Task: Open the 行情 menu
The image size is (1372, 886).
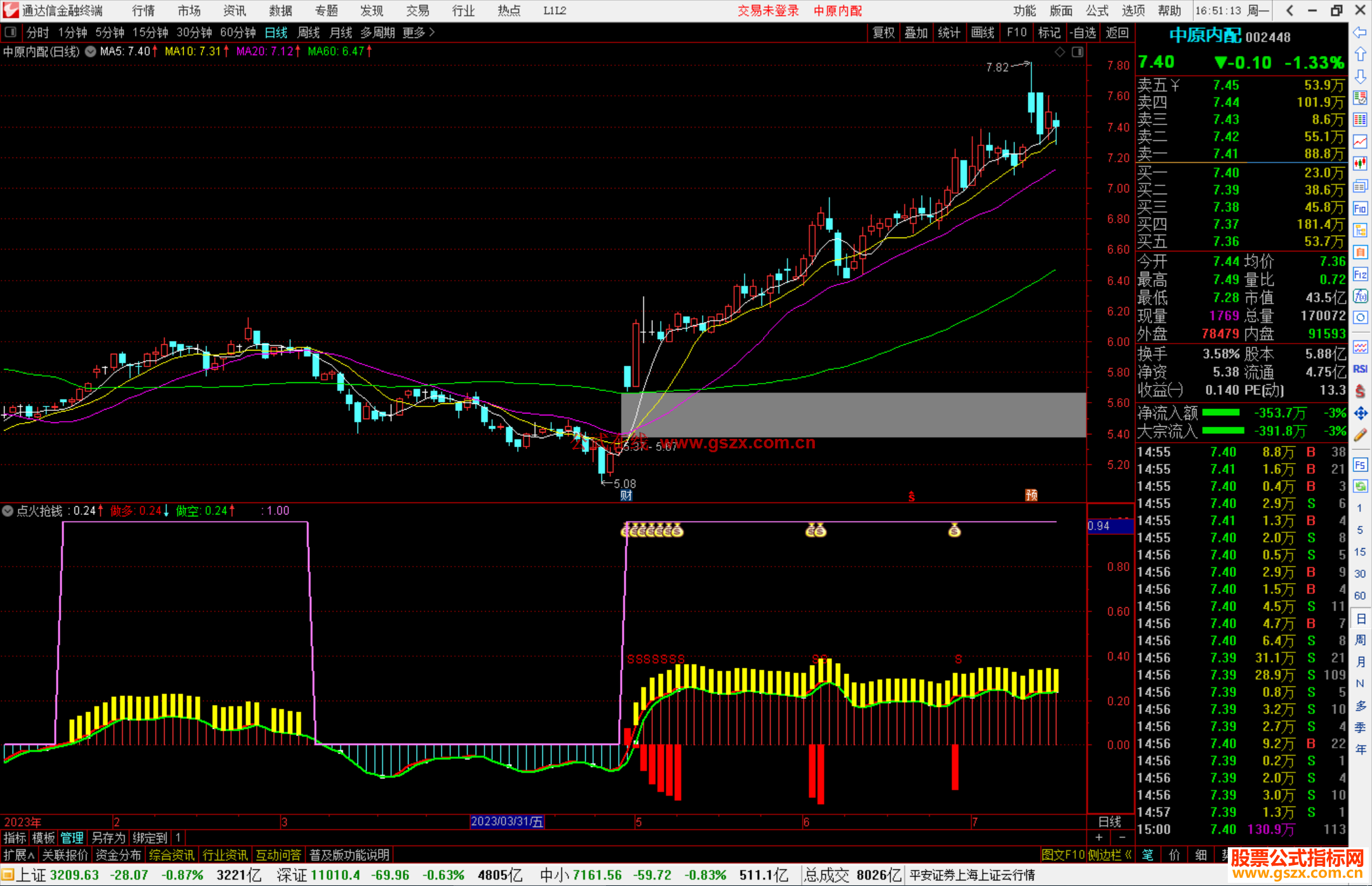Action: click(x=144, y=10)
